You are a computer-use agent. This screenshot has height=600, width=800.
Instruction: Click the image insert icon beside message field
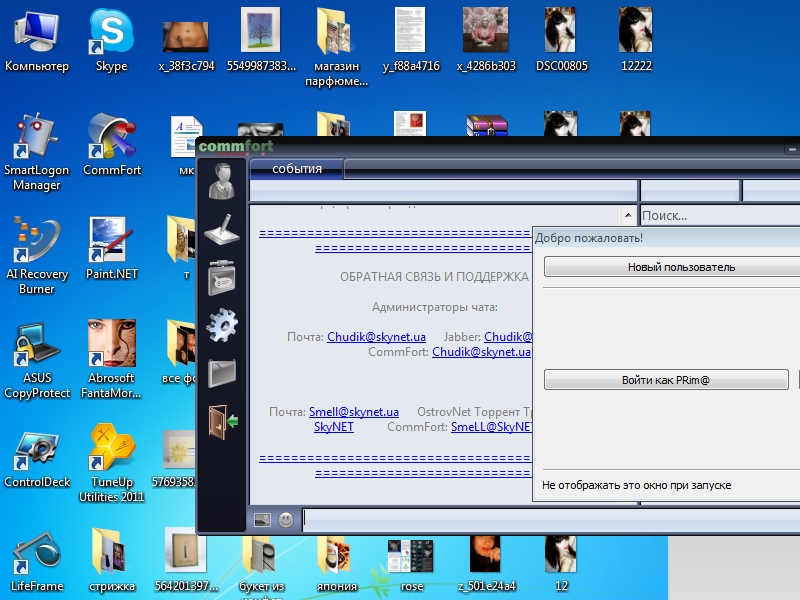pyautogui.click(x=262, y=520)
